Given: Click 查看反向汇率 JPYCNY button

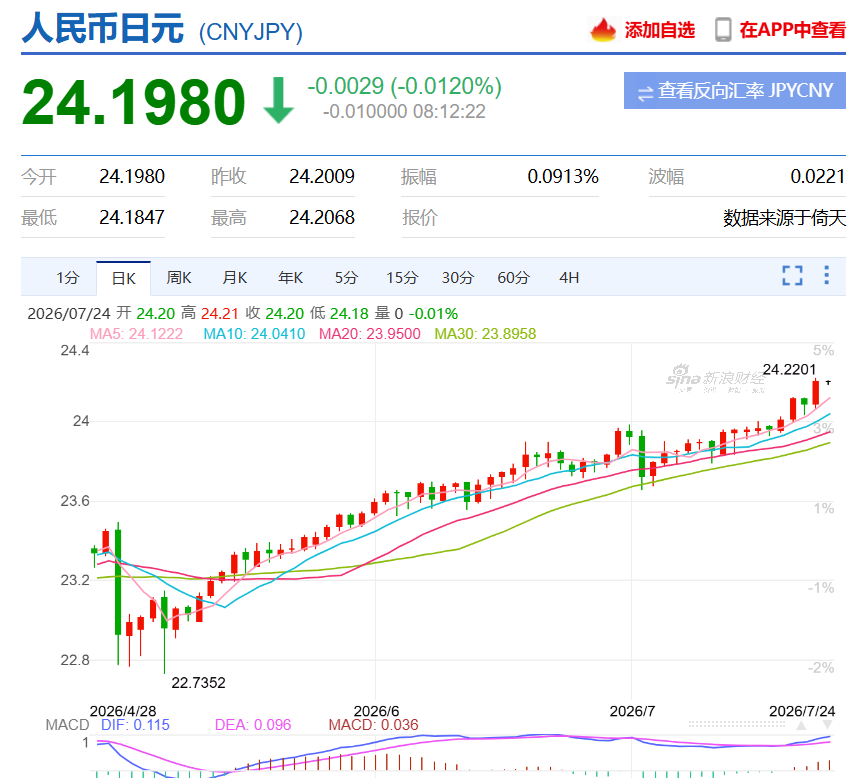Looking at the screenshot, I should 735,91.
